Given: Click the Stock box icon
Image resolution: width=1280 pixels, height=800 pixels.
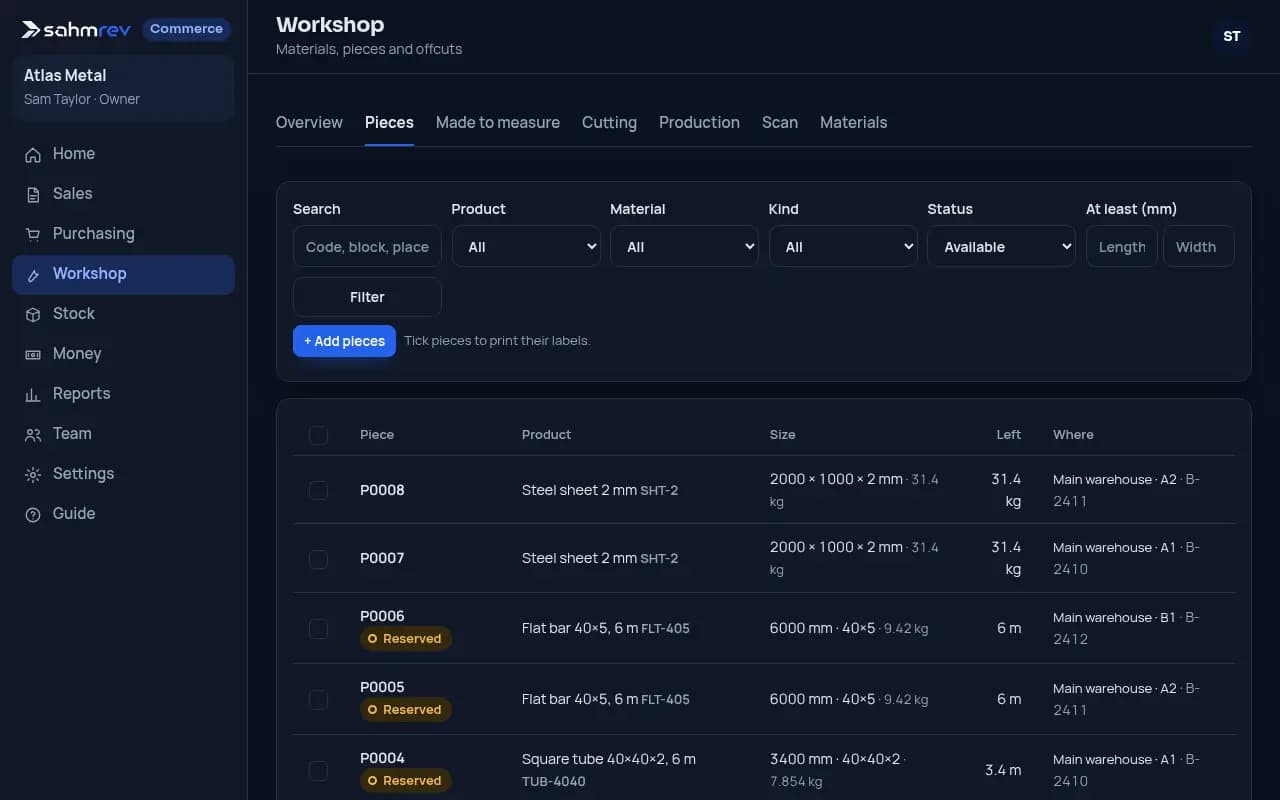Looking at the screenshot, I should [x=33, y=314].
